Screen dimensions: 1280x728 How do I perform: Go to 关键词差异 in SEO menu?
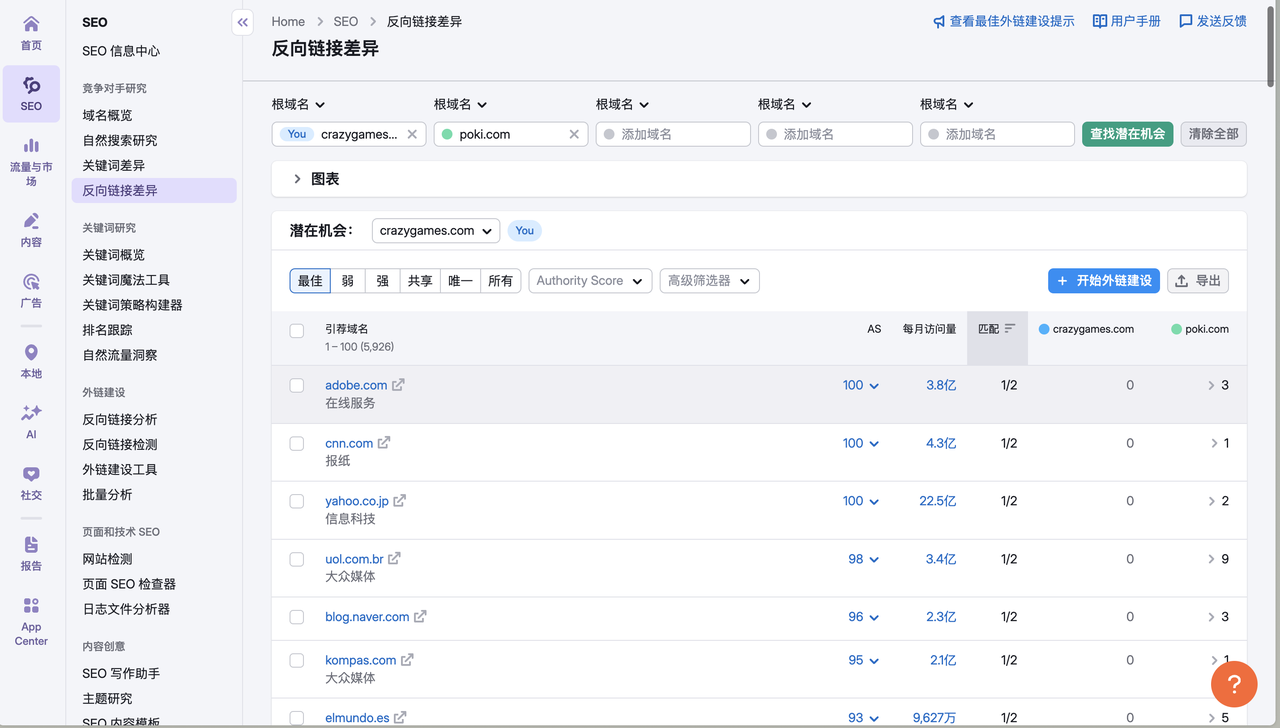[114, 165]
